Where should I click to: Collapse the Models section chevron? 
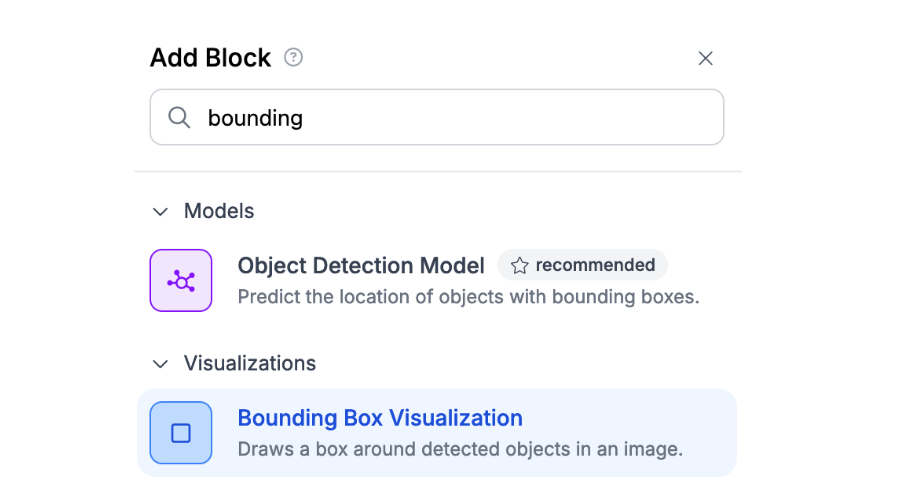coord(160,212)
